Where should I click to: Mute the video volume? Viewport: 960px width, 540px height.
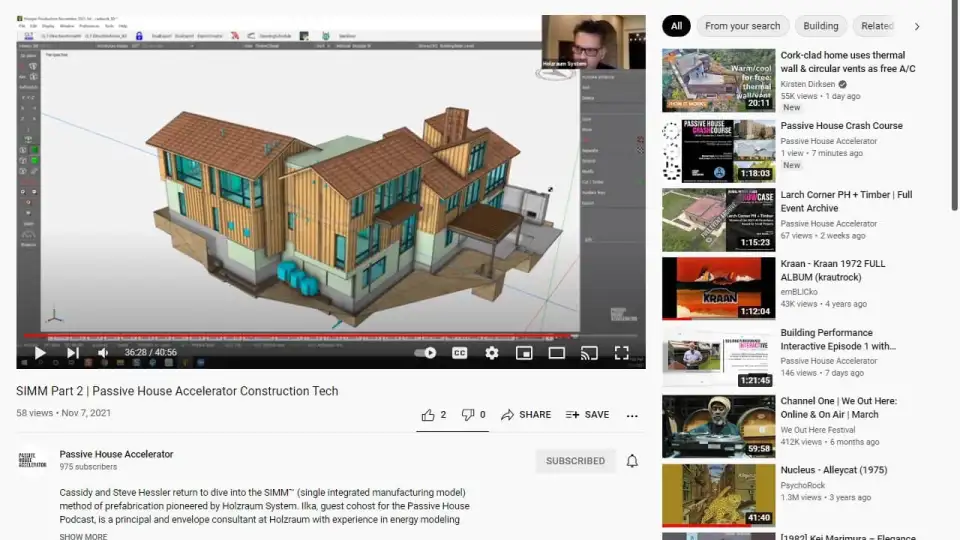point(103,353)
